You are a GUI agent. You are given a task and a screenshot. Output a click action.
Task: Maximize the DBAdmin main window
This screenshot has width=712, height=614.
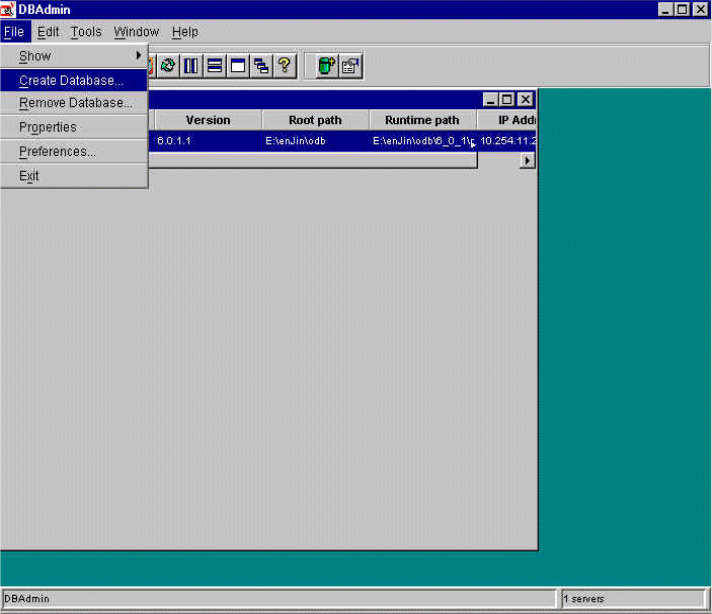pyautogui.click(x=682, y=9)
